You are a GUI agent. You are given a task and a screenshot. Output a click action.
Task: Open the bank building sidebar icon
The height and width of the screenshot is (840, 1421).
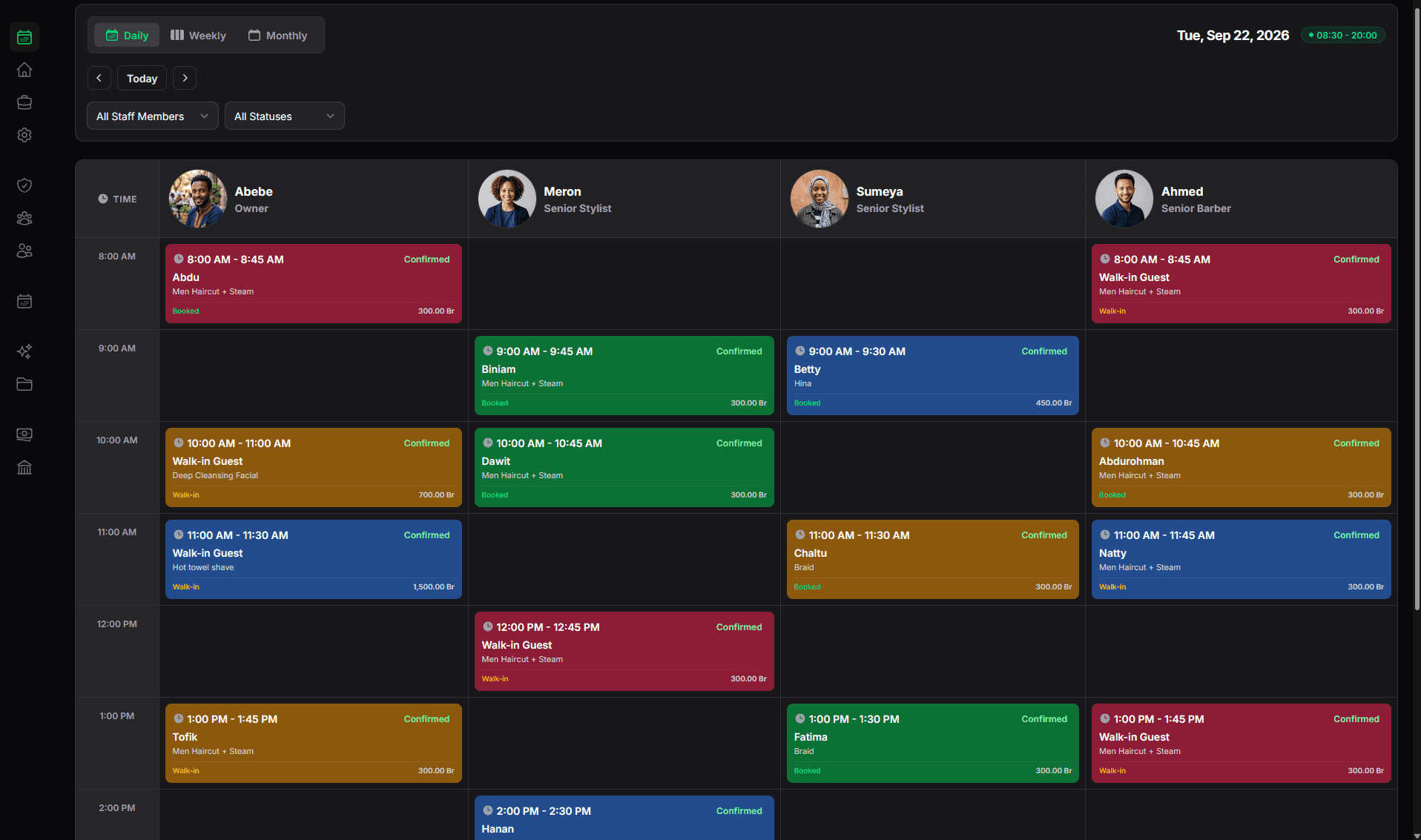[x=24, y=467]
